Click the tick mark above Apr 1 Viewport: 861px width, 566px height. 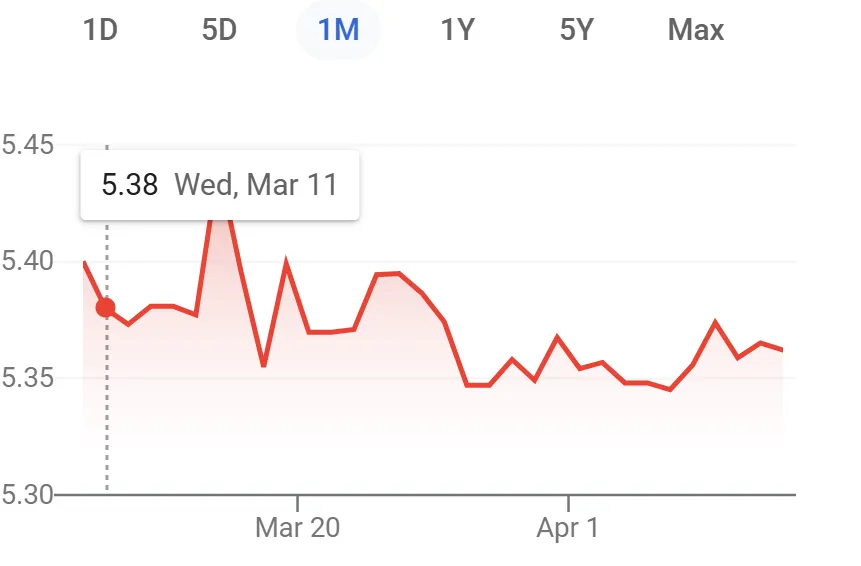[x=568, y=500]
